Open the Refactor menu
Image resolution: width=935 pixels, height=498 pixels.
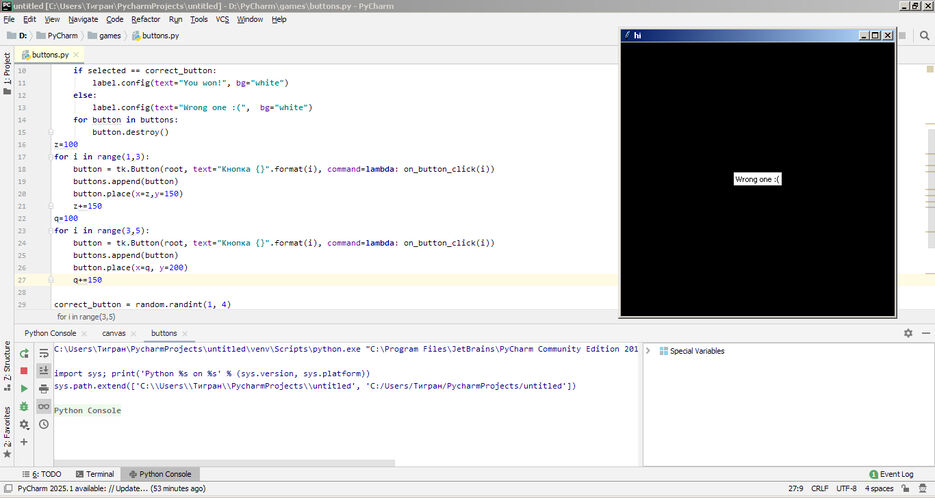[x=145, y=19]
